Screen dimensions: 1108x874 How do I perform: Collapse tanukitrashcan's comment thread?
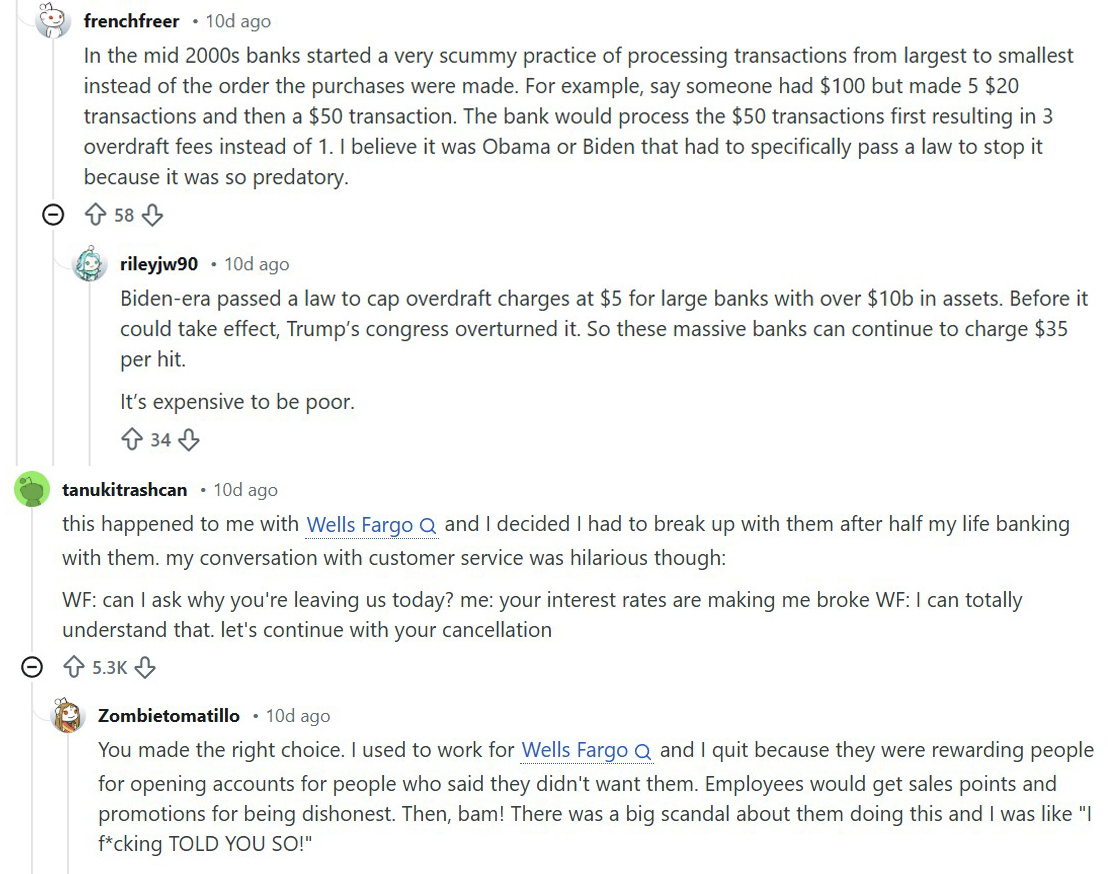[x=32, y=667]
